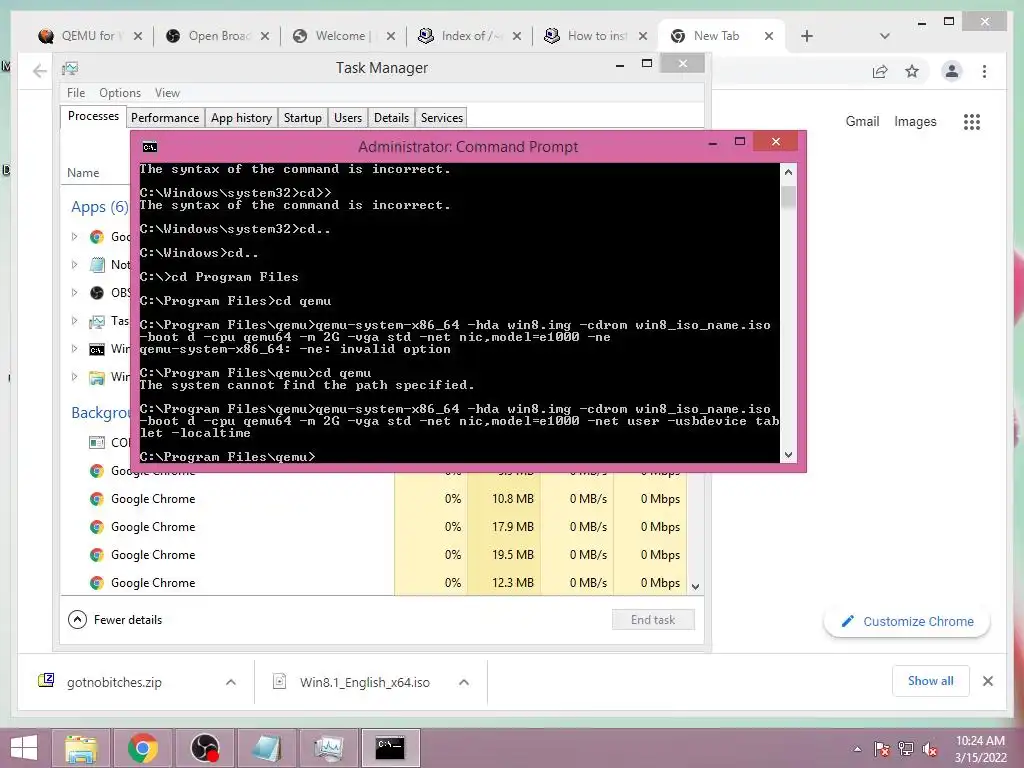The image size is (1024, 768).
Task: Click Command Prompt title bar icon
Action: [x=150, y=147]
